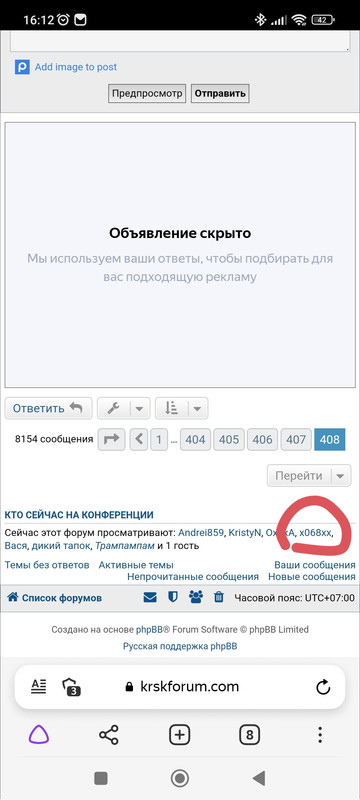
Task: Open browser three-dot menu
Action: point(320,735)
